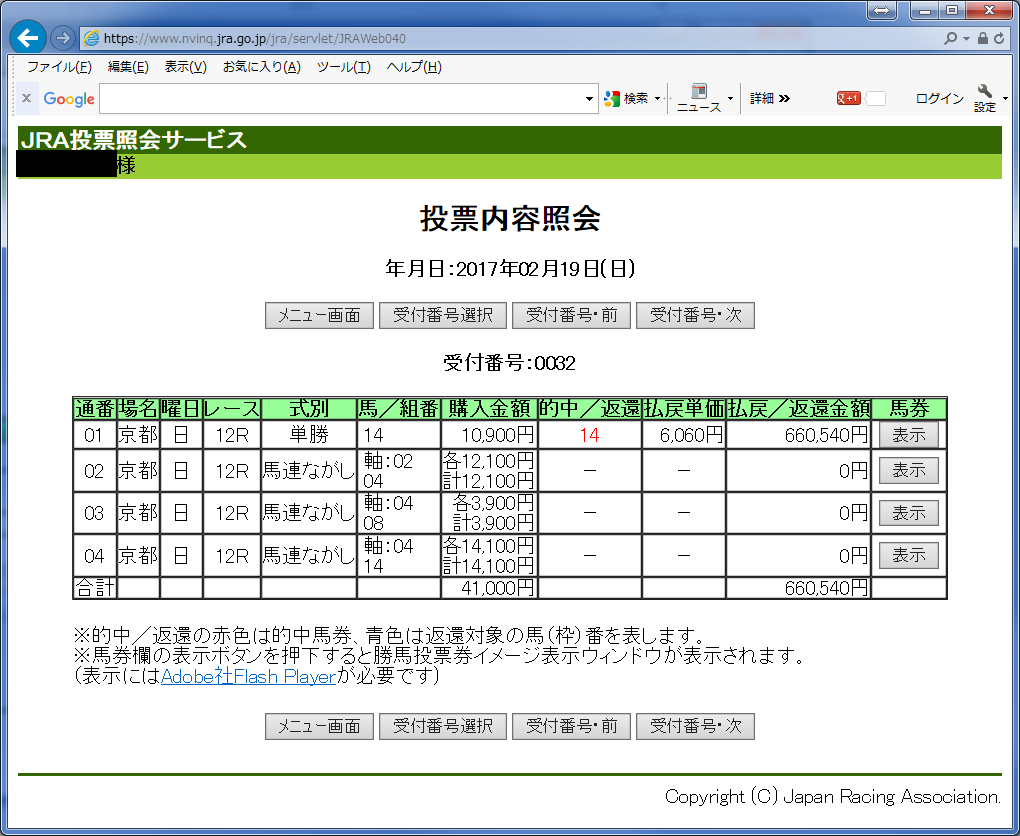Click the 10,900円 purchase amount cell
Viewport: 1020px width, 836px height.
[489, 435]
